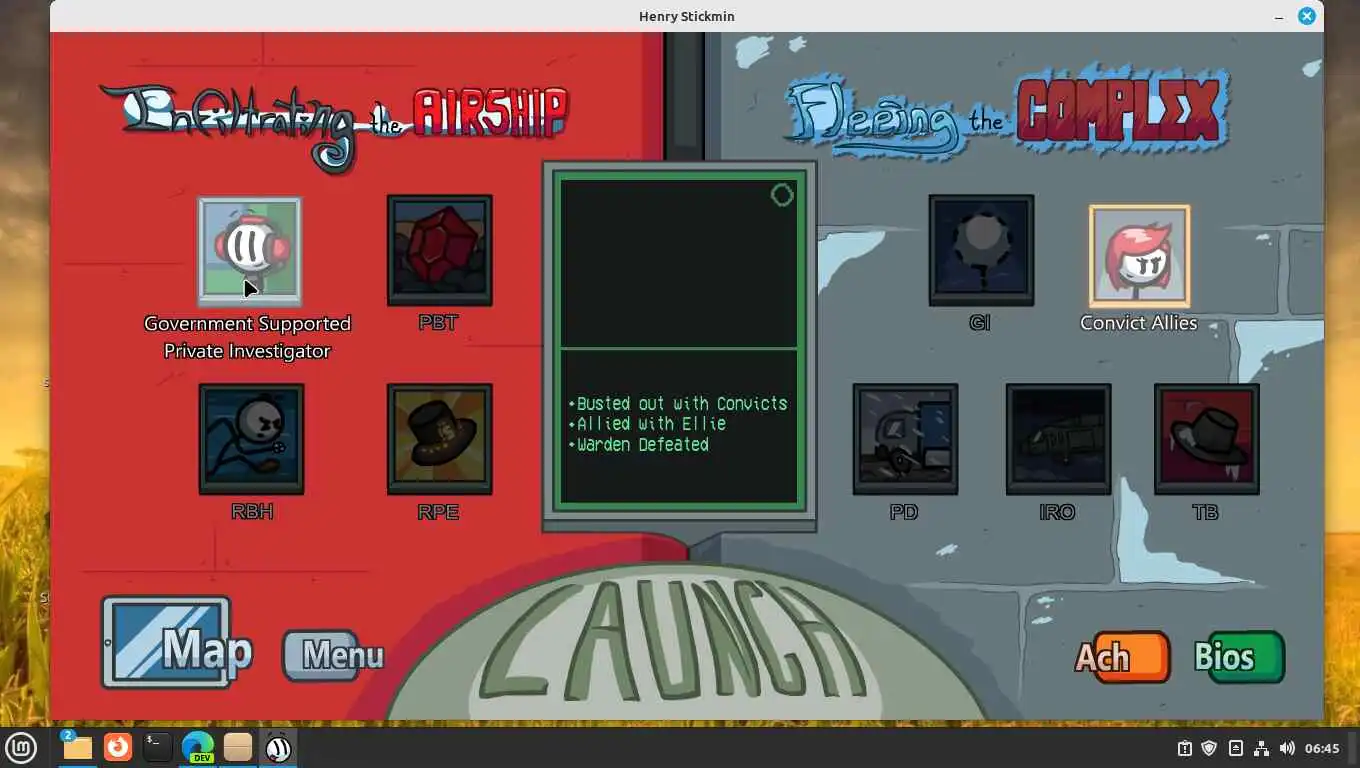1360x768 pixels.
Task: Choose the IRO ending icon
Action: (1058, 439)
